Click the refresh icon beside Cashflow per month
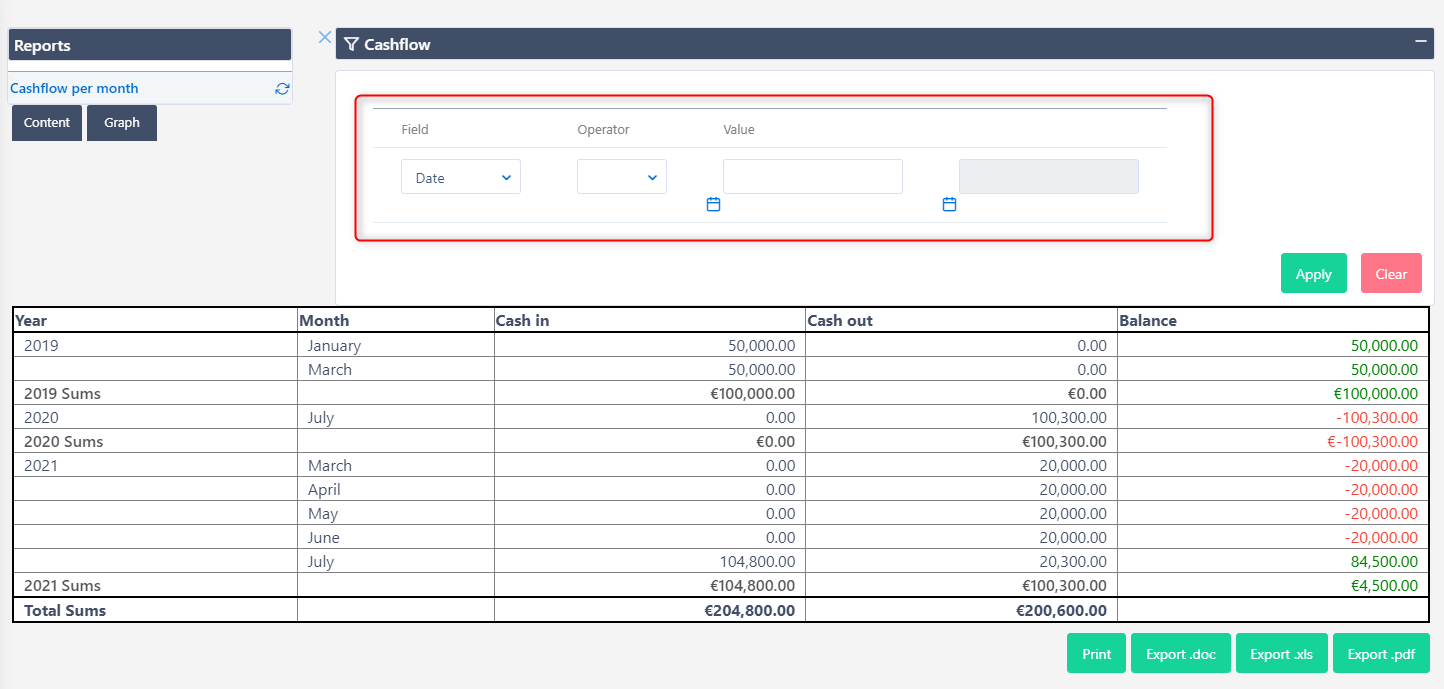Image resolution: width=1444 pixels, height=689 pixels. coord(282,89)
